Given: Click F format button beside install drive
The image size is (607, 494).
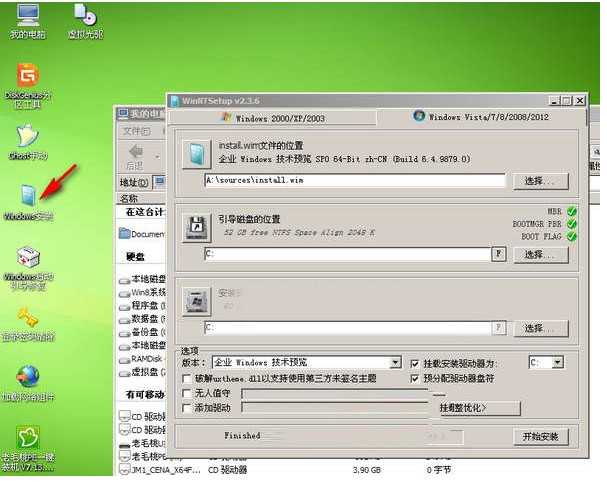Looking at the screenshot, I should click(499, 328).
